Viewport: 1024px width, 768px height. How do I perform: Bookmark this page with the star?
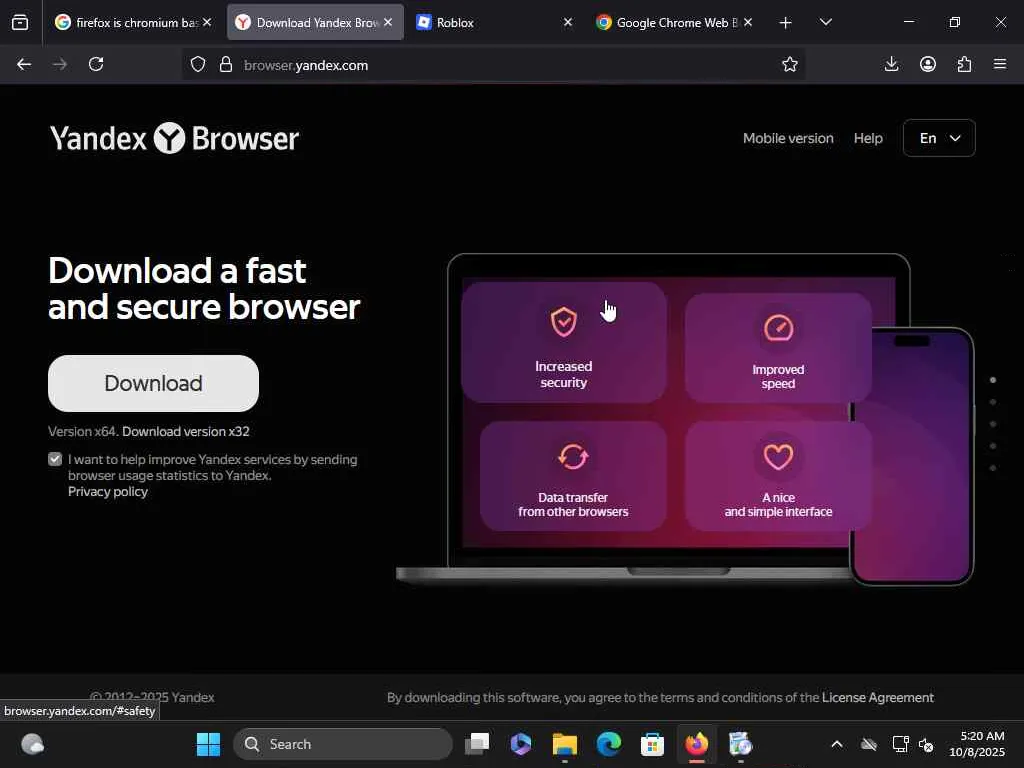click(790, 64)
